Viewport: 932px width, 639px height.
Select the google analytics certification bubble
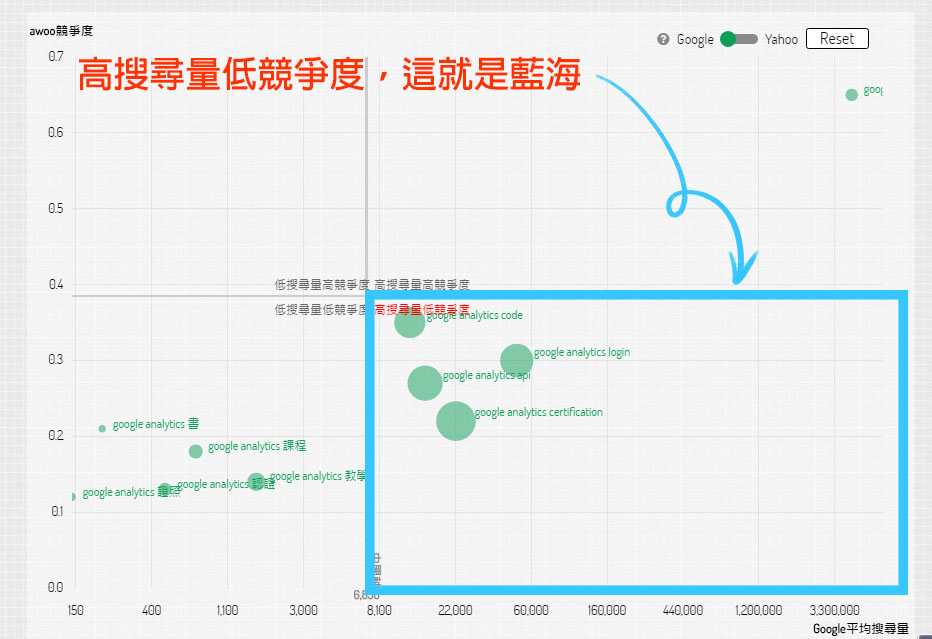456,421
